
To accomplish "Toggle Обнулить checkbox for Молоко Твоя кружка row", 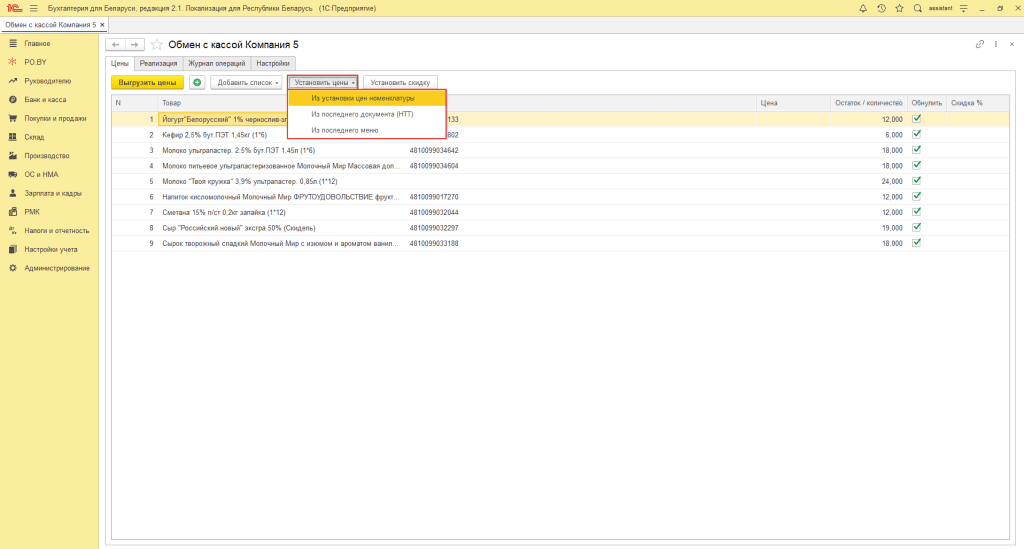I will tap(916, 181).
